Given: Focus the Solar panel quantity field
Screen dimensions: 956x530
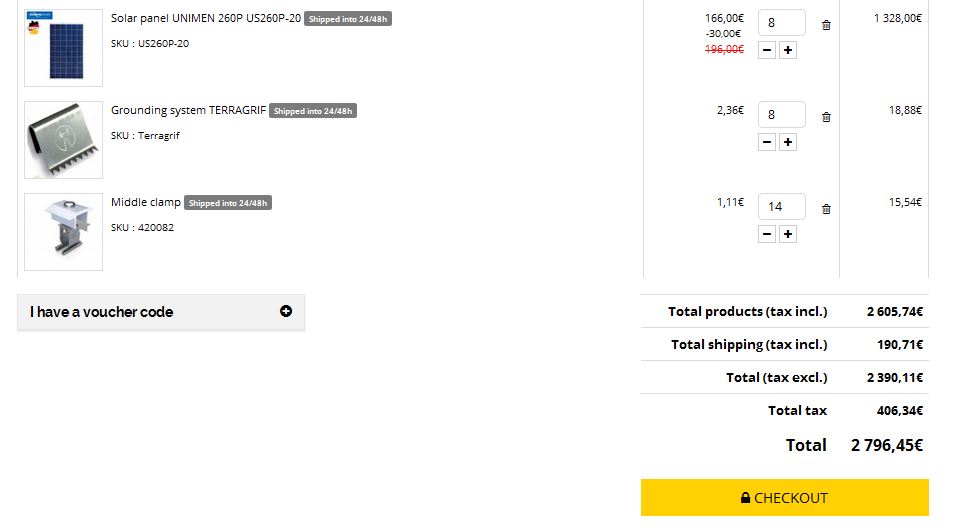Looking at the screenshot, I should [x=782, y=23].
